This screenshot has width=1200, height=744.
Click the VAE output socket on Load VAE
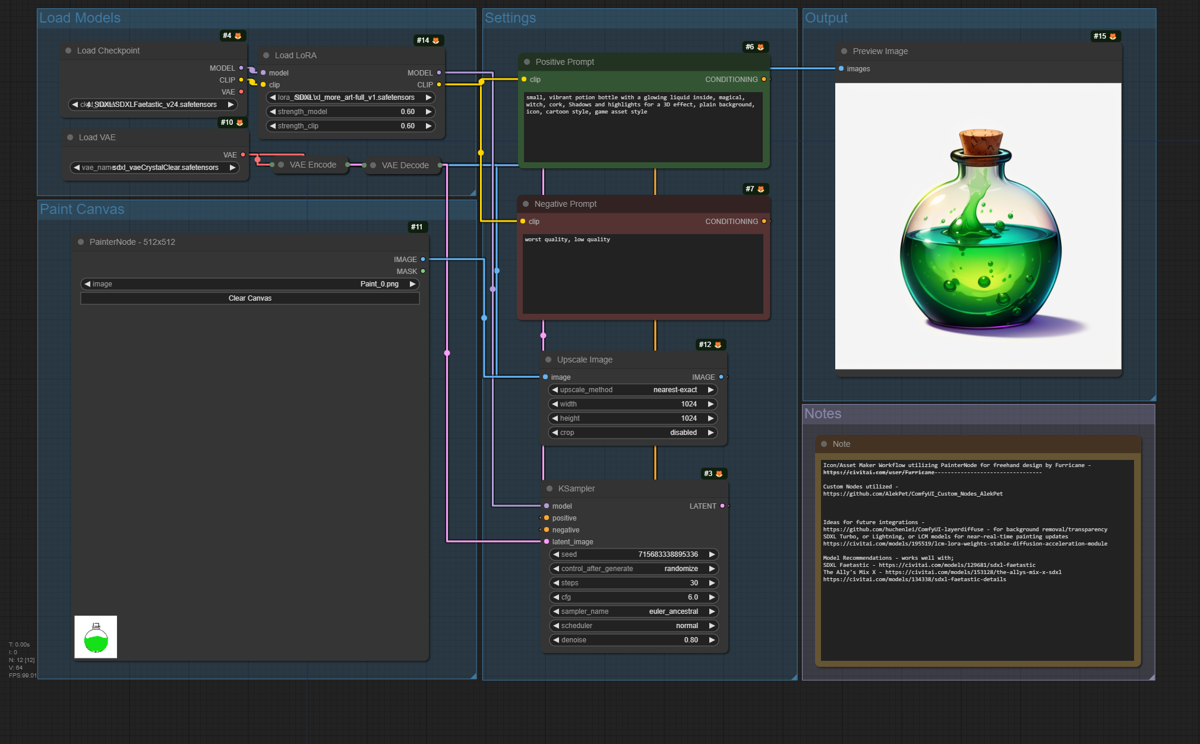tap(243, 155)
